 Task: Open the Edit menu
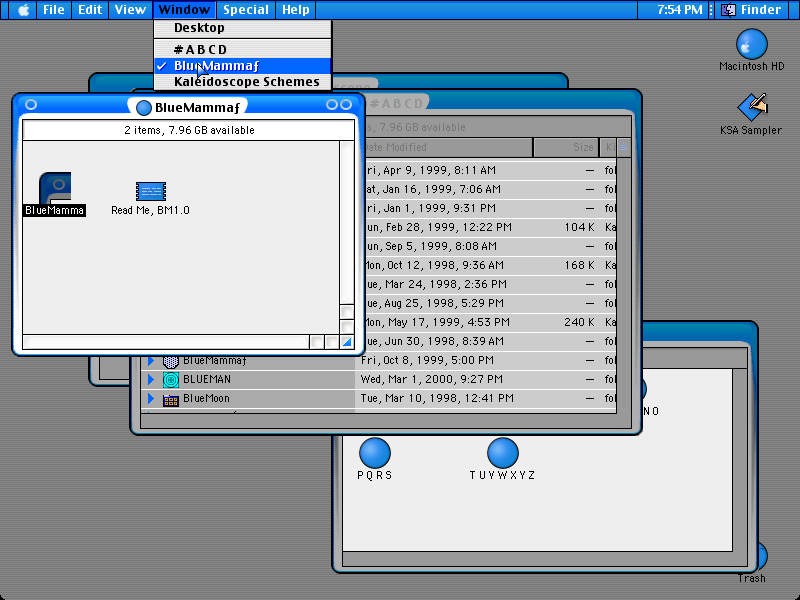pos(90,10)
